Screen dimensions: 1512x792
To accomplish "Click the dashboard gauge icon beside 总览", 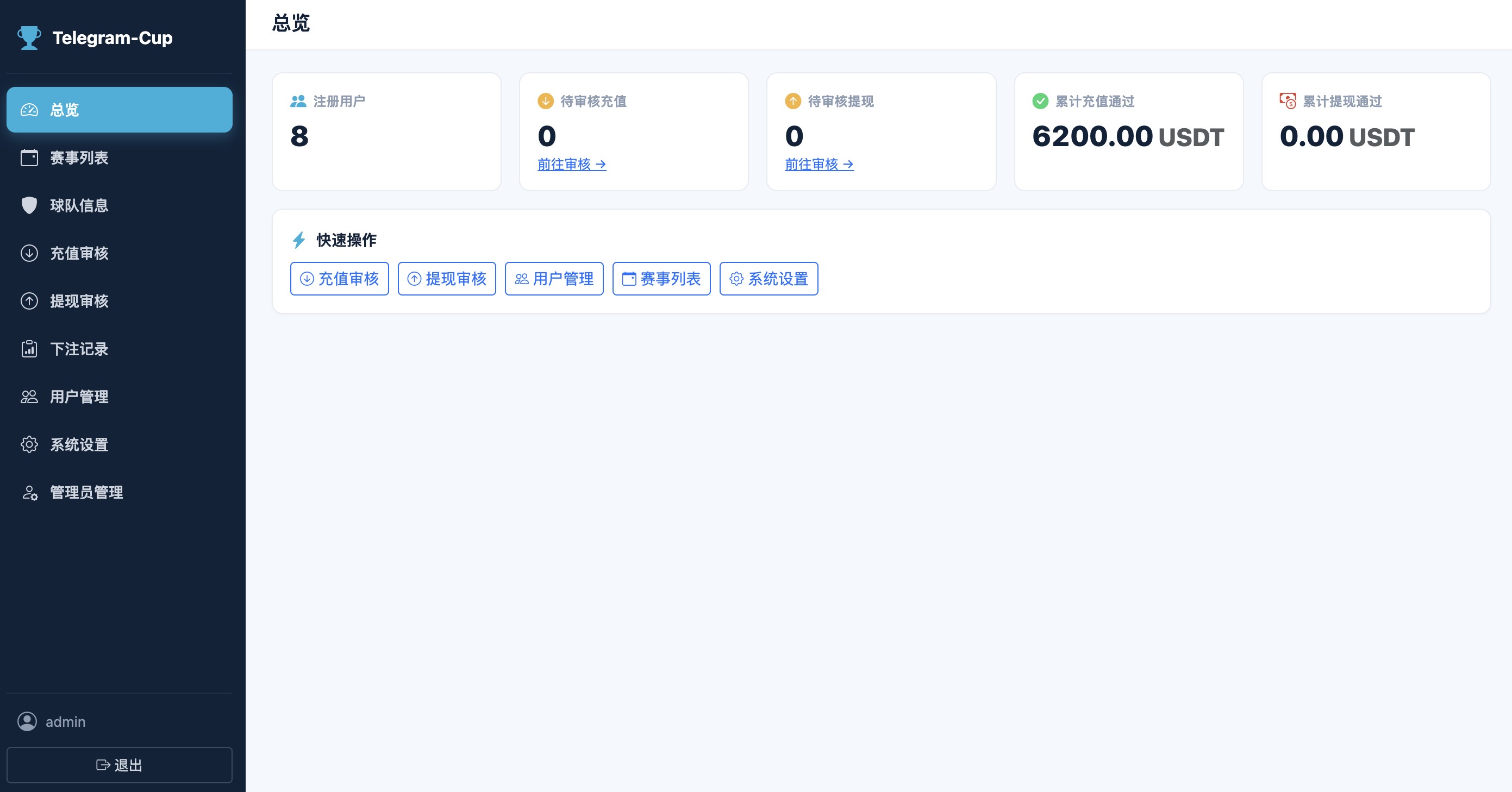I will (x=29, y=110).
